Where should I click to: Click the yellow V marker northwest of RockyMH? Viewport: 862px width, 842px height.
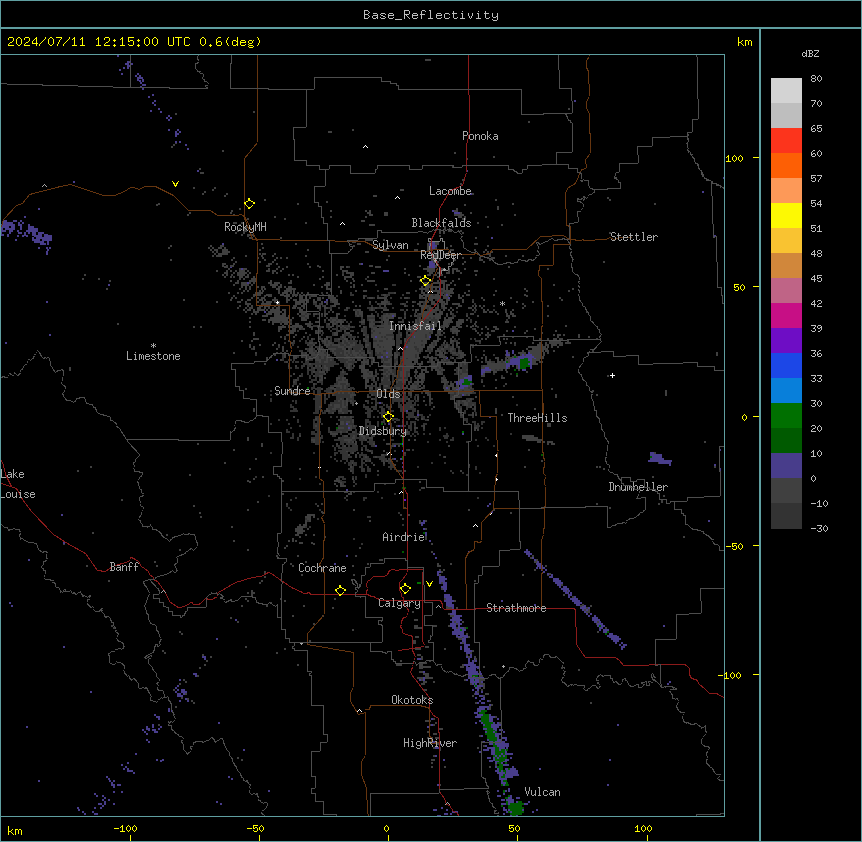pyautogui.click(x=175, y=184)
